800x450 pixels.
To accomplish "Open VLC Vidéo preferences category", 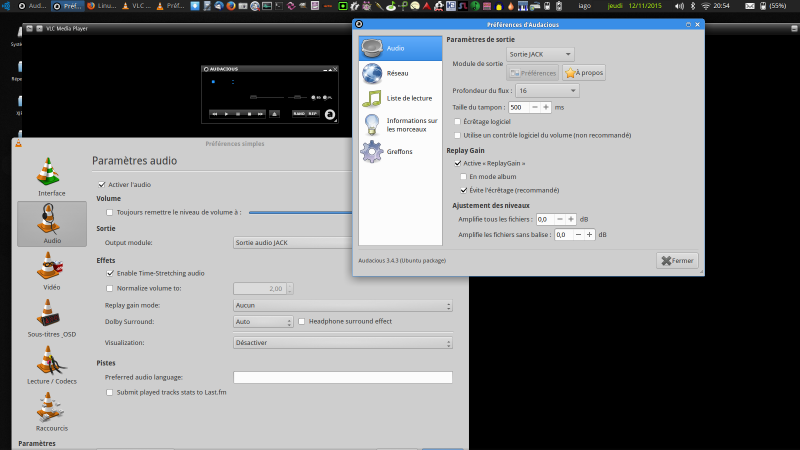I will tap(51, 269).
